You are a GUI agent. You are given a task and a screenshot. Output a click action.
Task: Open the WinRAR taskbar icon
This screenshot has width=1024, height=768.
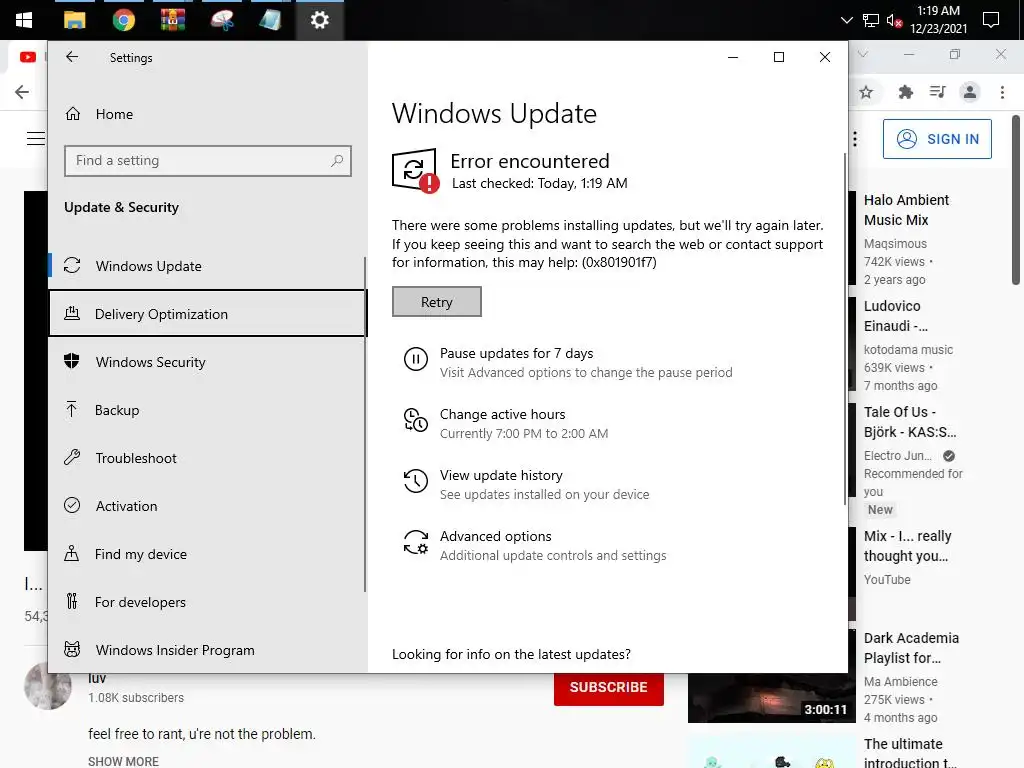(172, 20)
